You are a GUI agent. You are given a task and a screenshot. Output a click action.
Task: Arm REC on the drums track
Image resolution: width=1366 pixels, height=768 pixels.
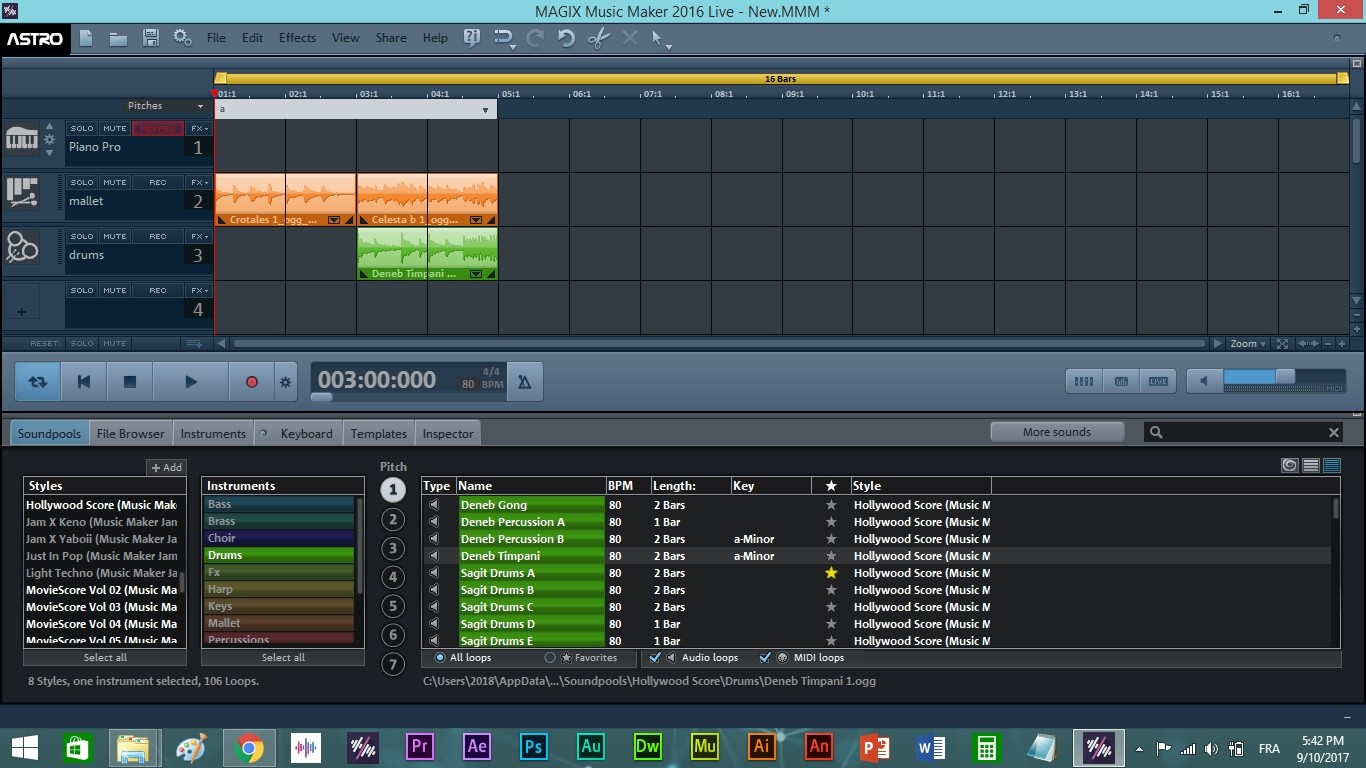tap(158, 236)
